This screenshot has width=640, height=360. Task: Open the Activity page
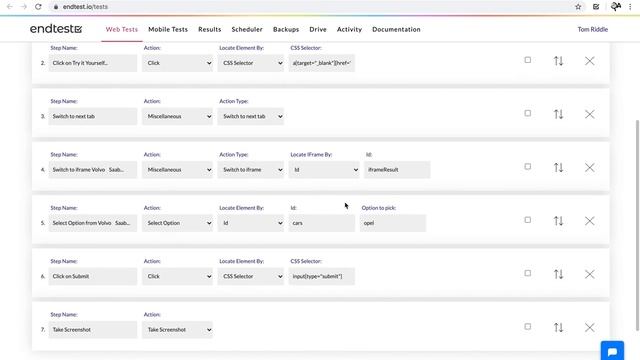pyautogui.click(x=349, y=29)
